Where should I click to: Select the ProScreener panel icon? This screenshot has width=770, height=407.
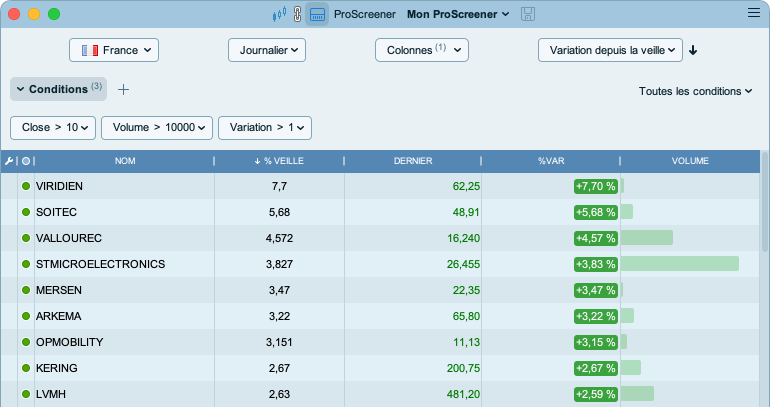tap(317, 14)
